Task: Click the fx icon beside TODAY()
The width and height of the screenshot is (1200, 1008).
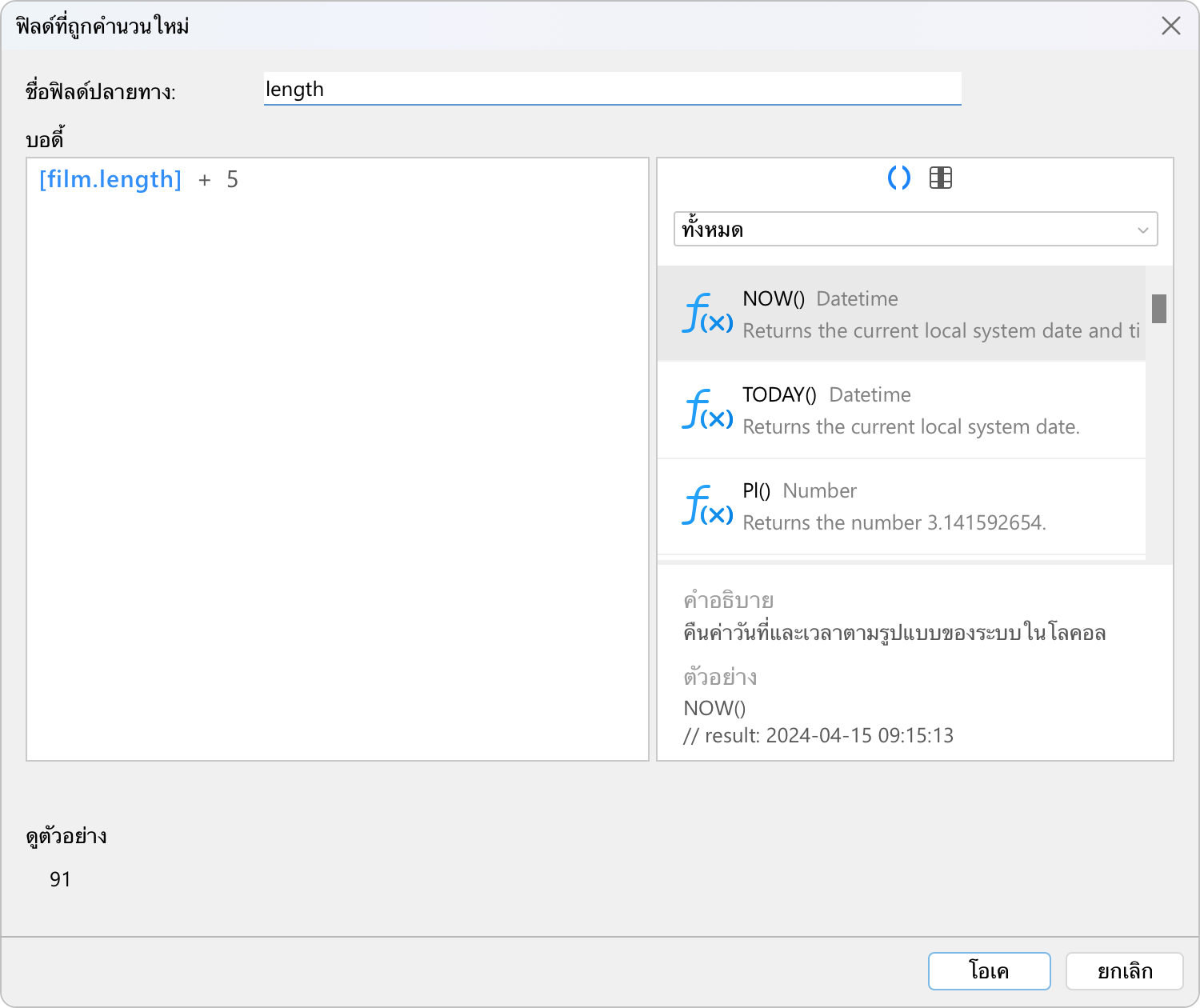Action: pos(707,410)
